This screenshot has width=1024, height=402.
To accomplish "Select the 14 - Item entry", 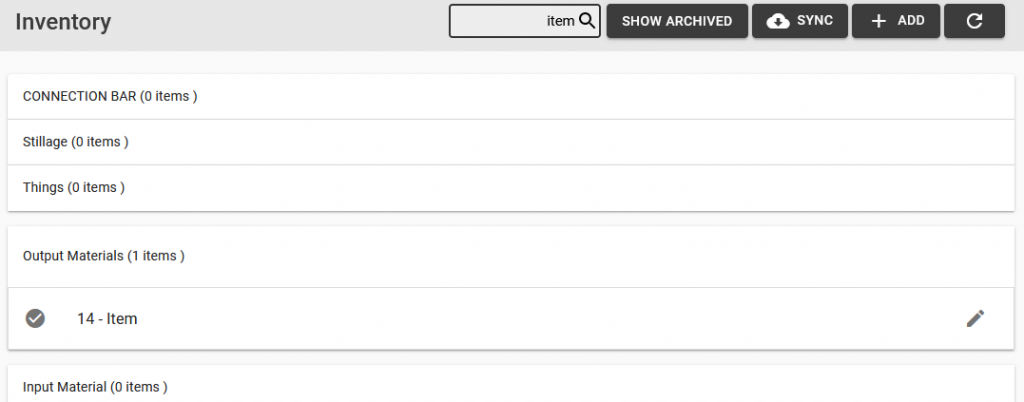I will click(x=511, y=318).
